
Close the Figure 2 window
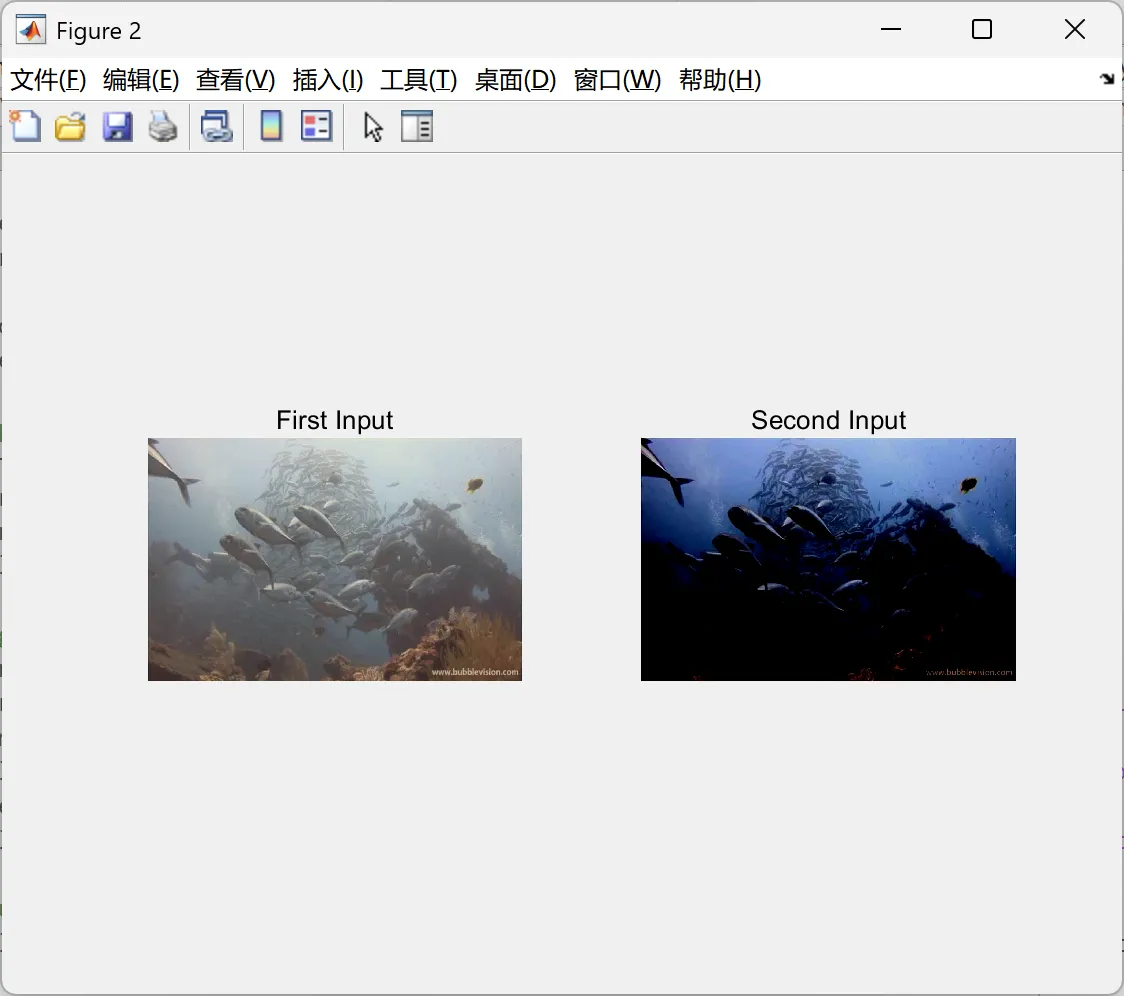click(1075, 29)
